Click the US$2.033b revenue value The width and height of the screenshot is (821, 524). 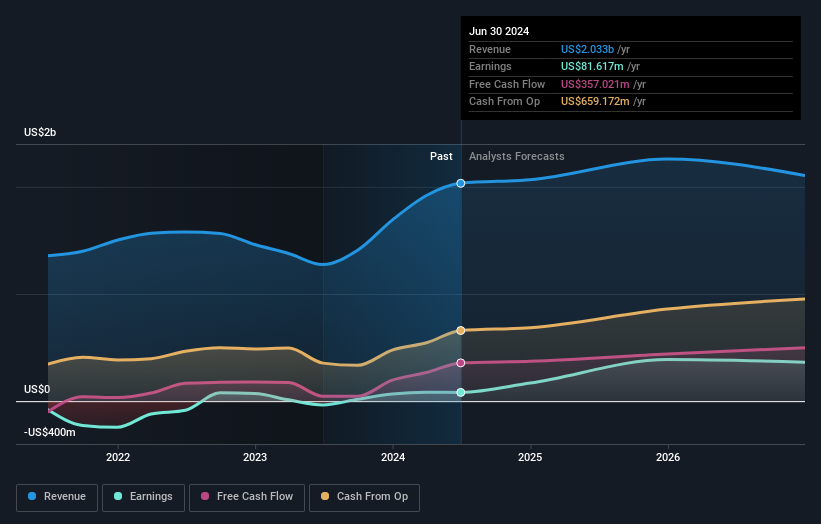pyautogui.click(x=587, y=49)
